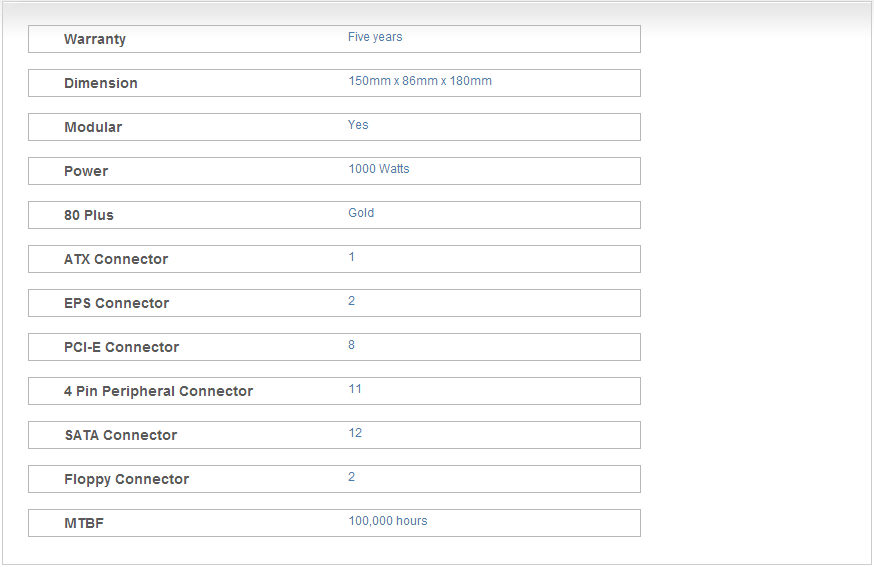Viewport: 874px width, 567px height.
Task: Select the "100,000 hours" MTBF value
Action: [x=388, y=521]
